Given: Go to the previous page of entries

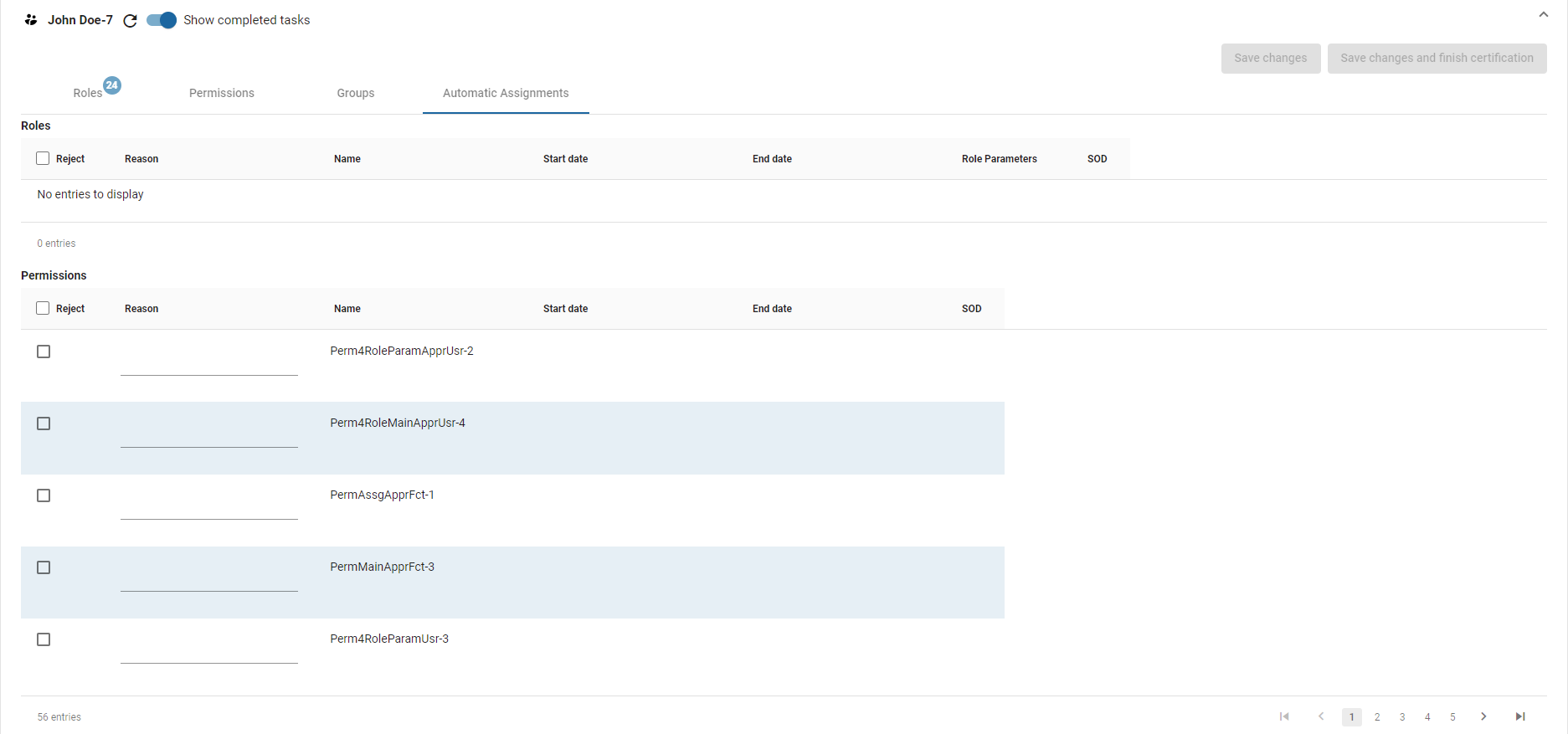Looking at the screenshot, I should tap(1321, 716).
